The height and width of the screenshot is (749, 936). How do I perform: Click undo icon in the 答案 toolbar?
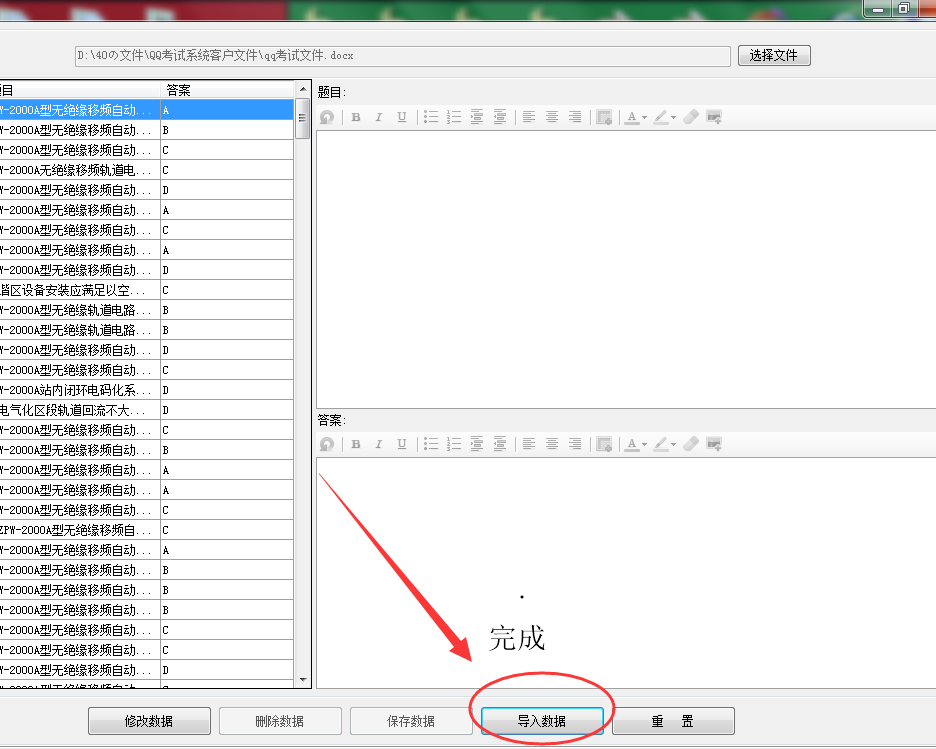click(x=327, y=444)
